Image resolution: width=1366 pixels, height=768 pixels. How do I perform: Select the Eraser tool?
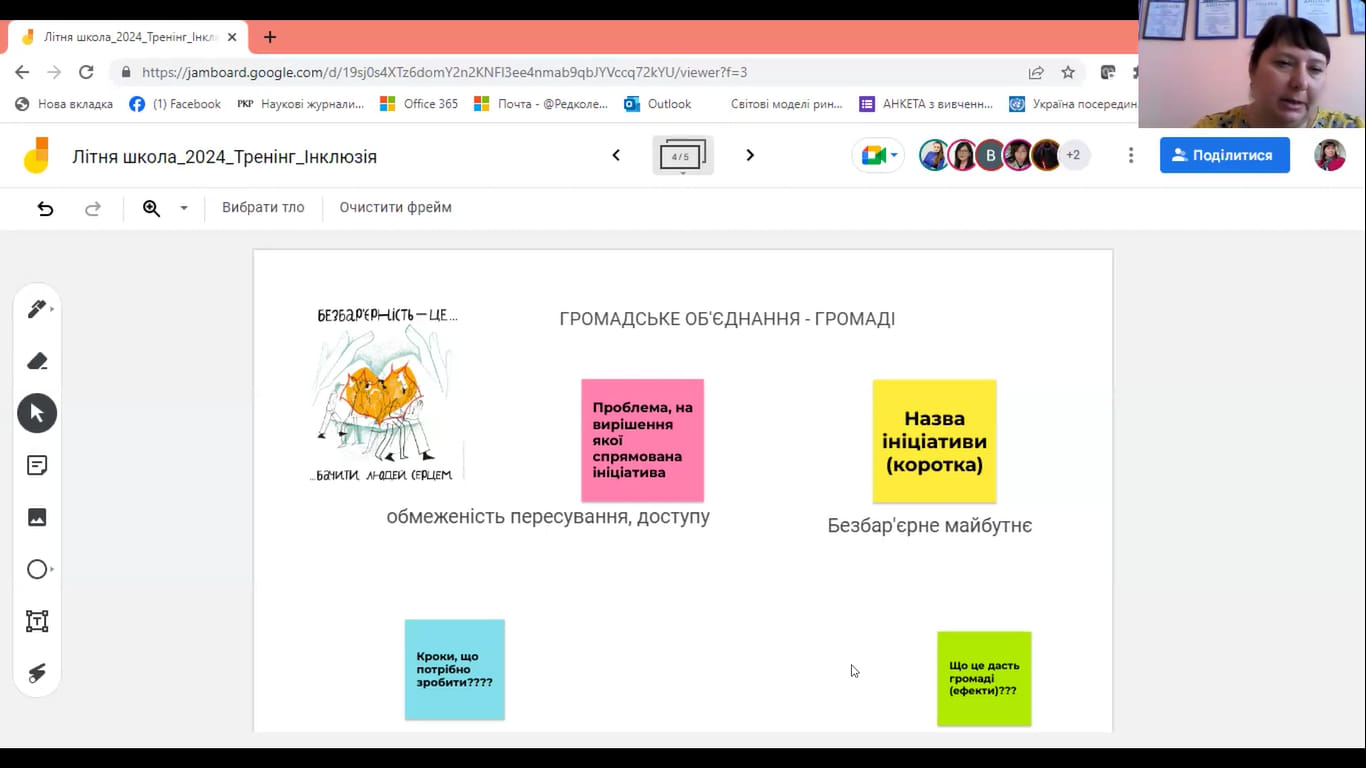pyautogui.click(x=37, y=361)
